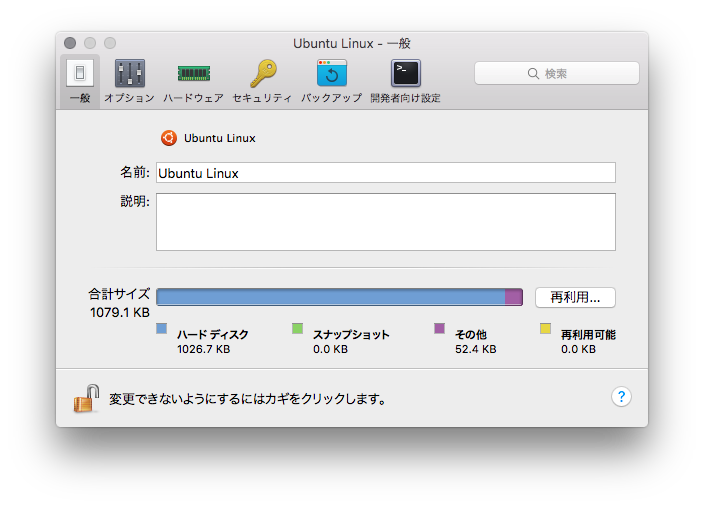Click the blue segment of the size bar
This screenshot has width=704, height=507.
pyautogui.click(x=331, y=297)
